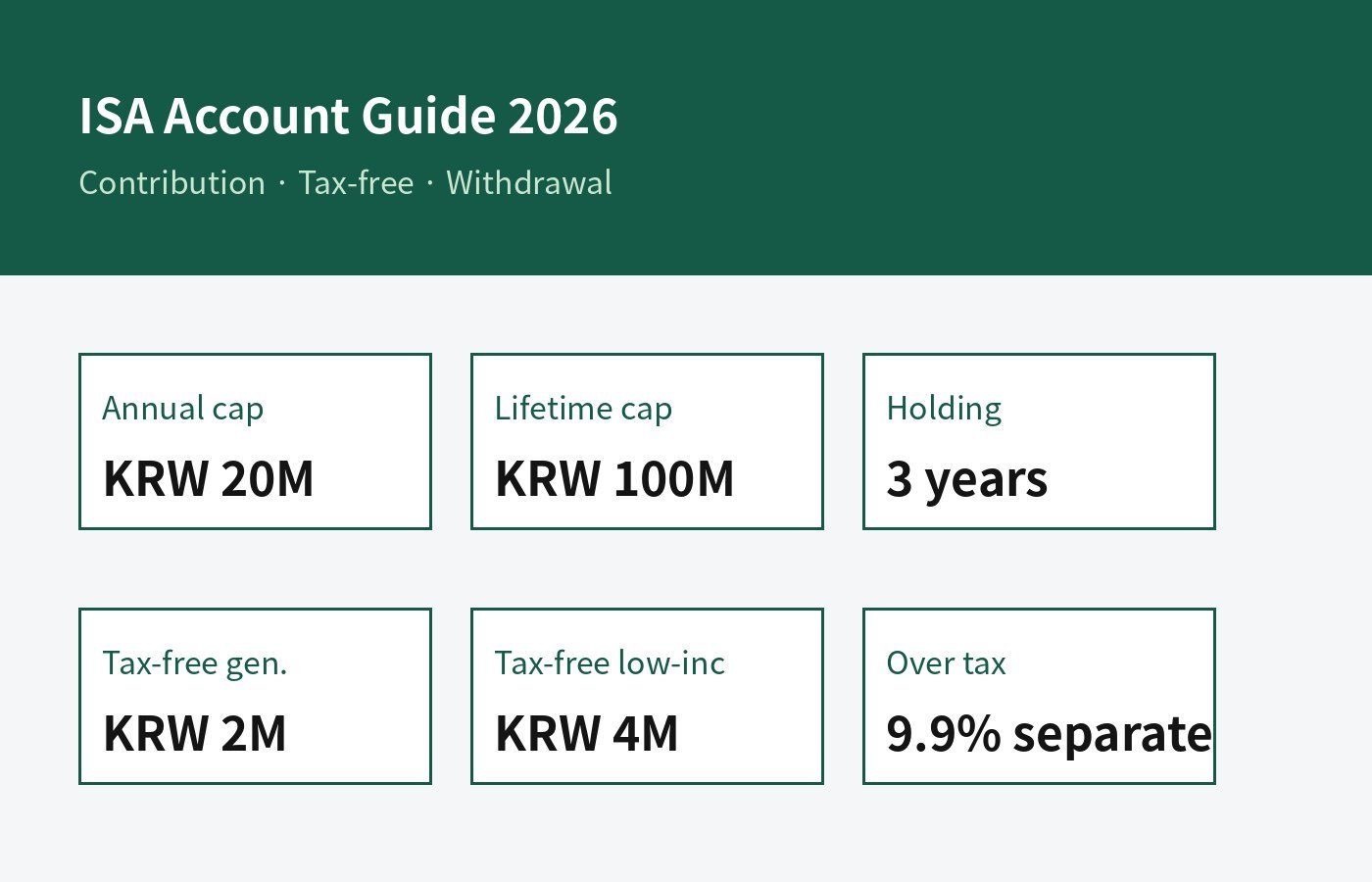Click the KRW 2M value
Screen dimensions: 1372x882
(x=195, y=734)
